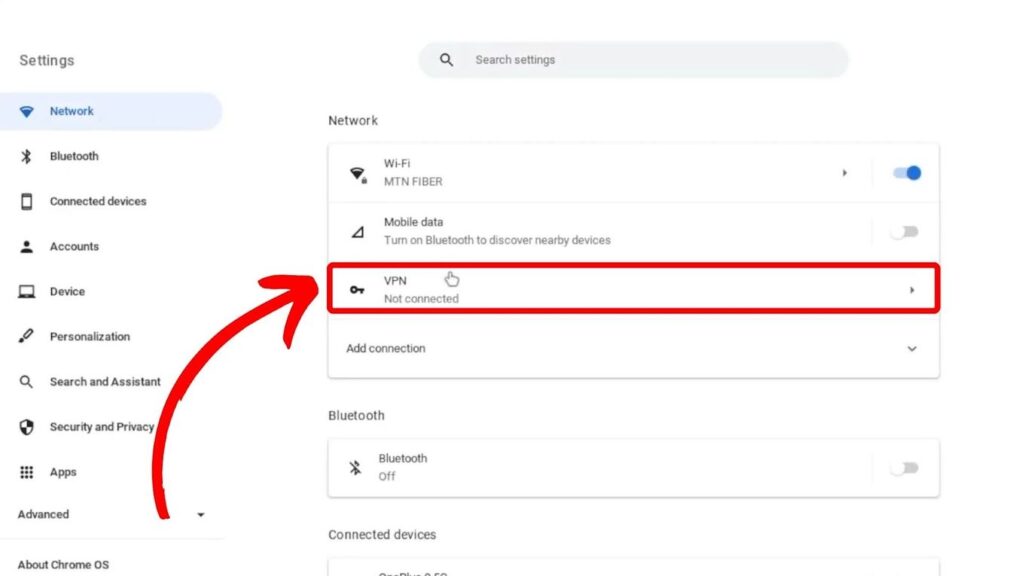The width and height of the screenshot is (1024, 576).
Task: Click the Apps grid icon
Action: 26,472
